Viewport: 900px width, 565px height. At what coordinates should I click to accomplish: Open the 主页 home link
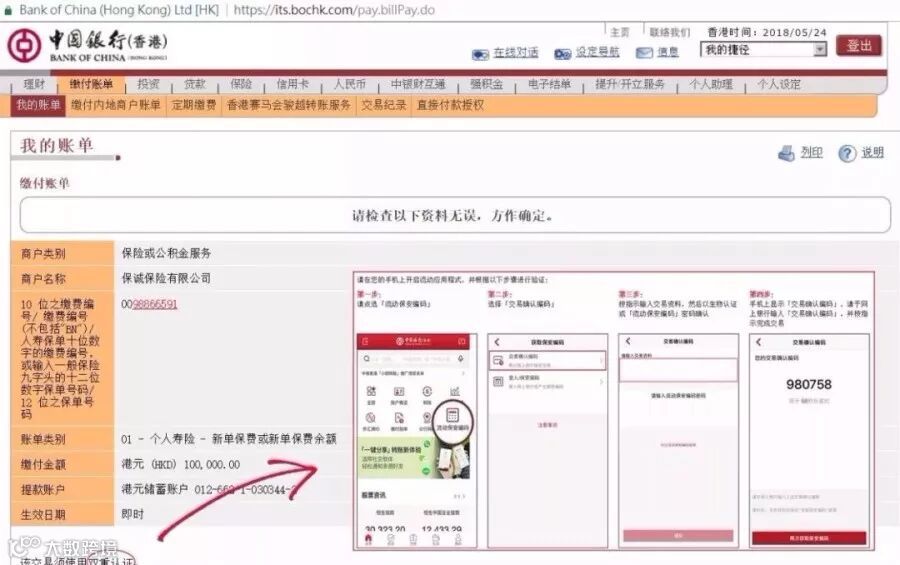click(620, 32)
